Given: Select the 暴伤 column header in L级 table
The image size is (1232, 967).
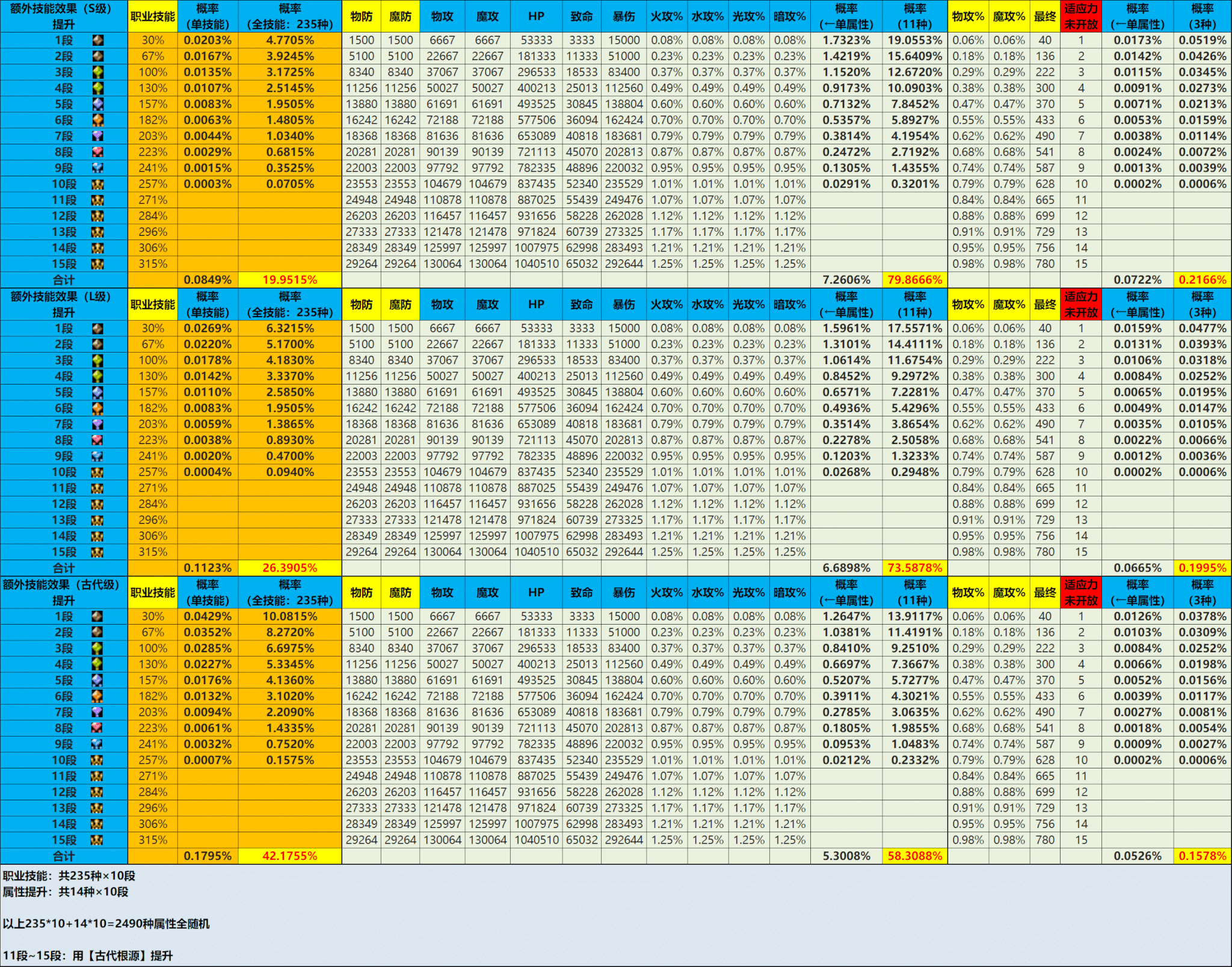Looking at the screenshot, I should pyautogui.click(x=623, y=304).
